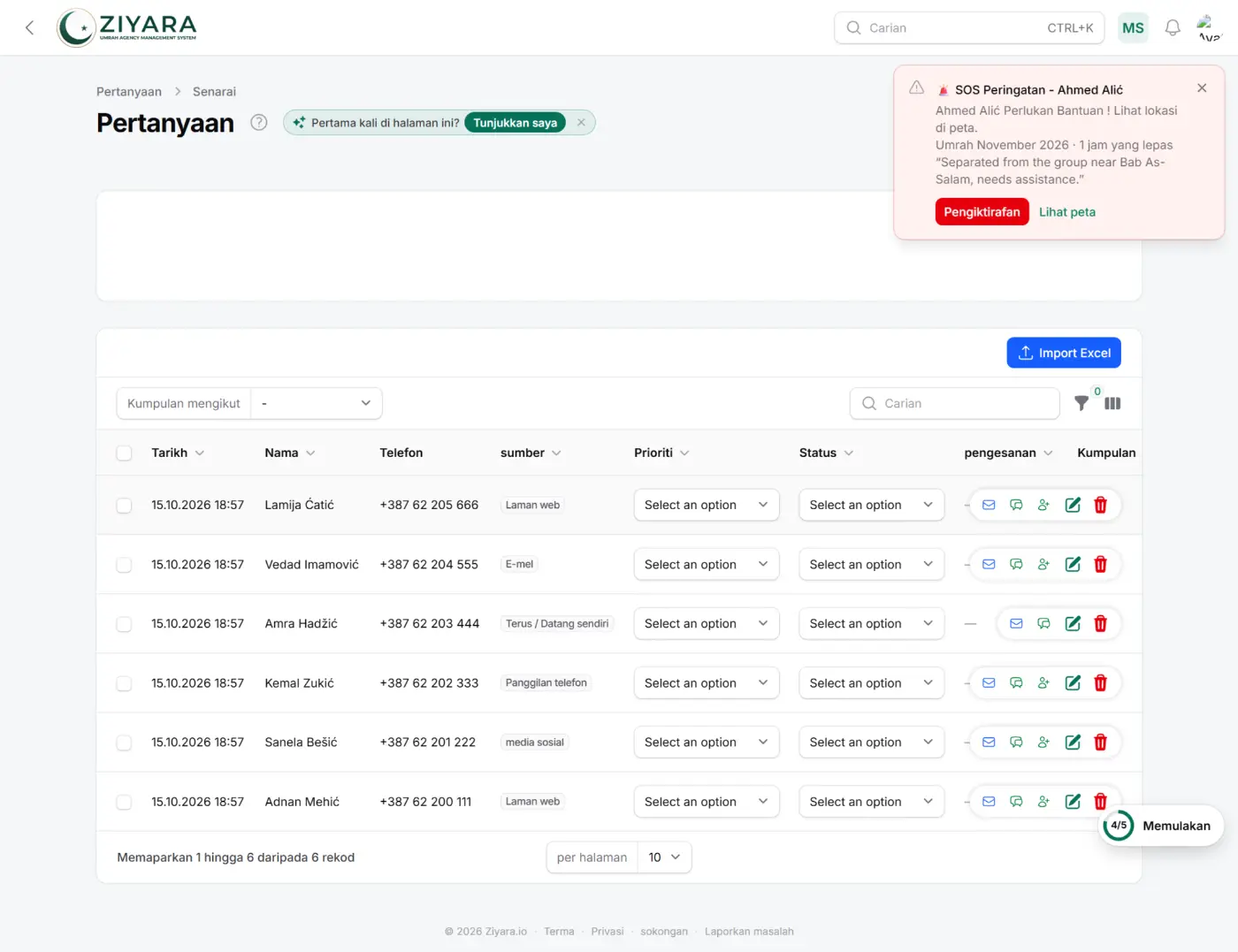Open Status dropdown for Adnan Mehić

tap(871, 802)
